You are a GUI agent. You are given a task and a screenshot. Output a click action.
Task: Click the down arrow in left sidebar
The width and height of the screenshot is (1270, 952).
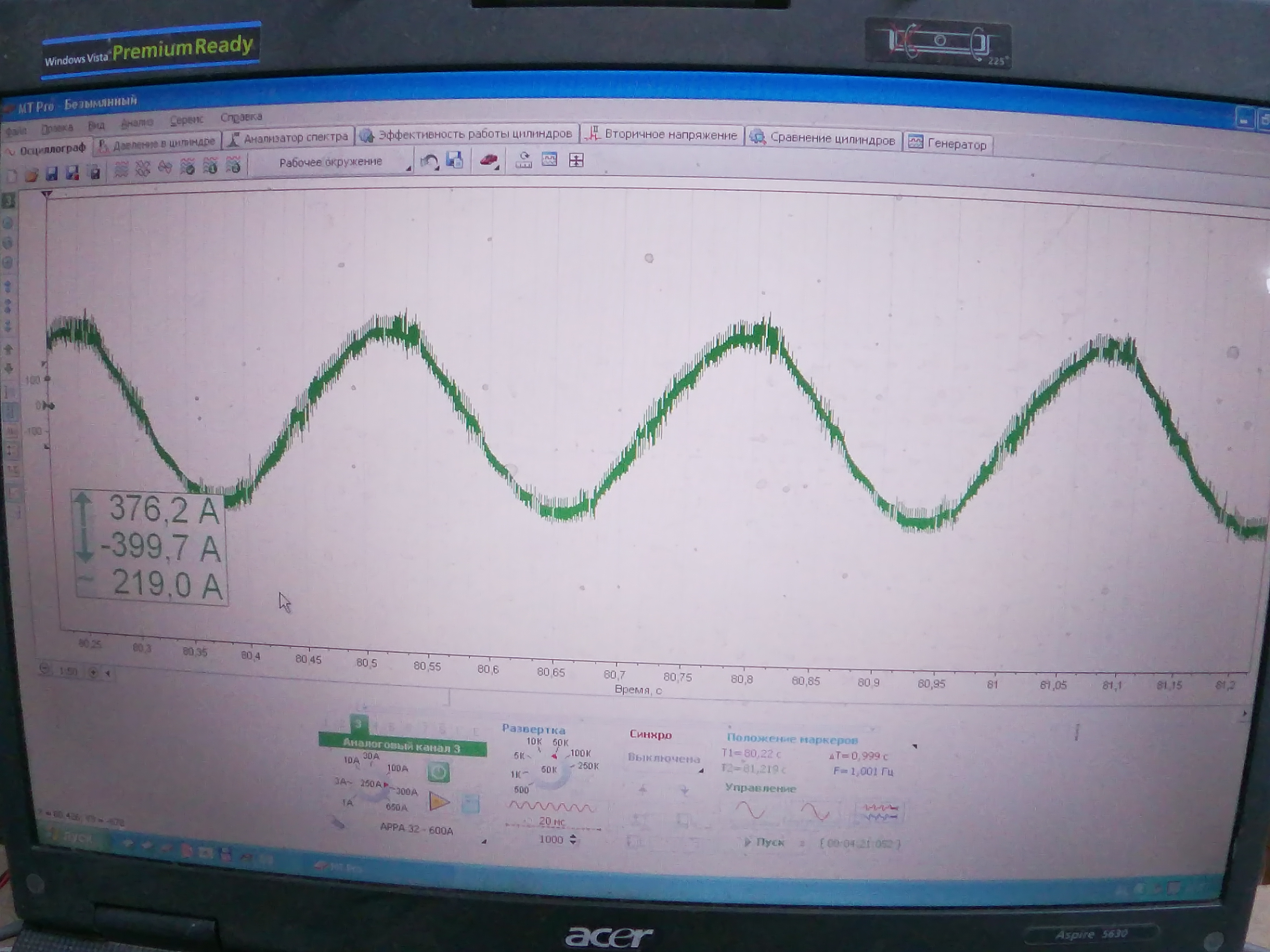9,368
